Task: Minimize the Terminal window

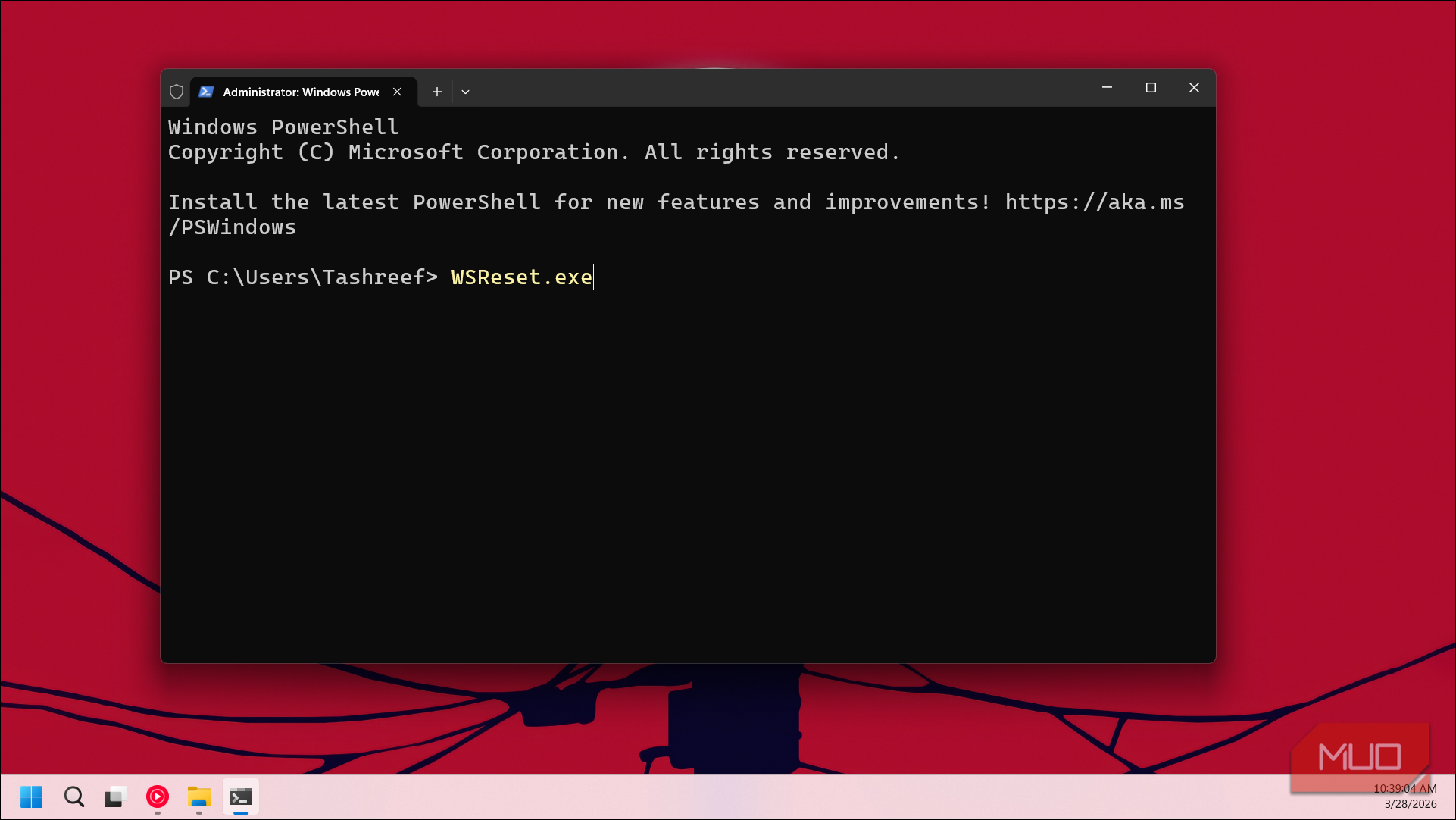Action: coord(1107,88)
